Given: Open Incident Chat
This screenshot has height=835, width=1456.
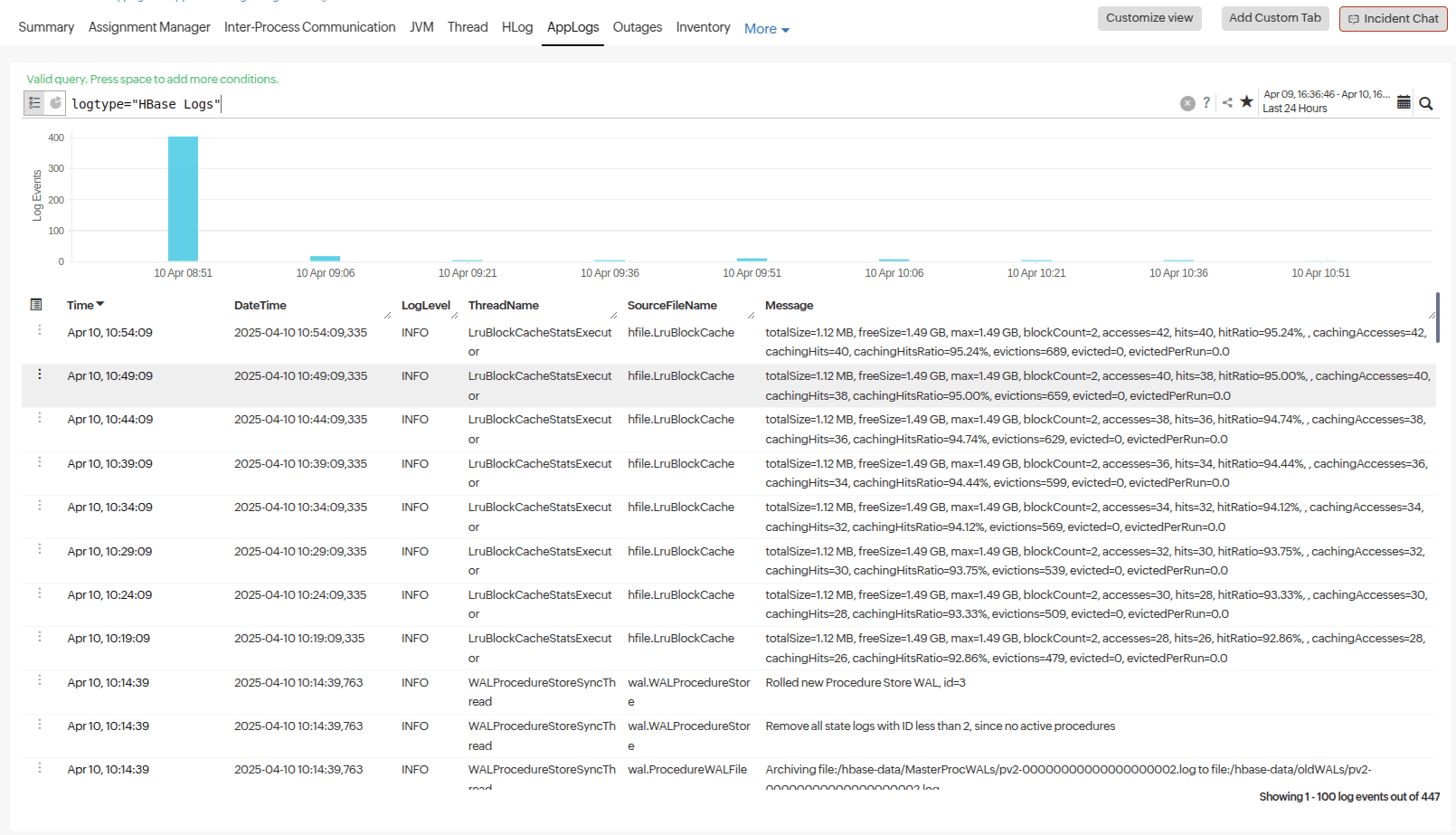Looking at the screenshot, I should pyautogui.click(x=1393, y=18).
